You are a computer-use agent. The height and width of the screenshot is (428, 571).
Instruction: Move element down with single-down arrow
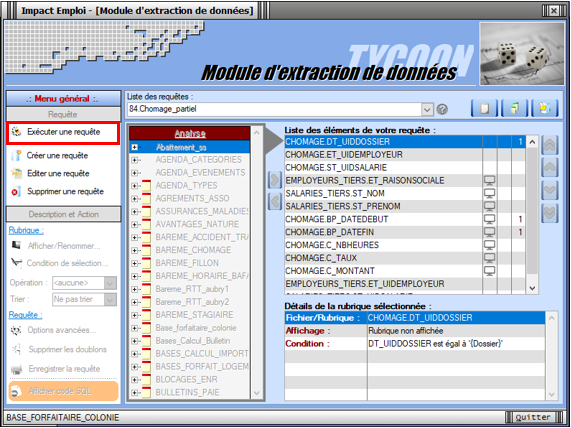550,190
